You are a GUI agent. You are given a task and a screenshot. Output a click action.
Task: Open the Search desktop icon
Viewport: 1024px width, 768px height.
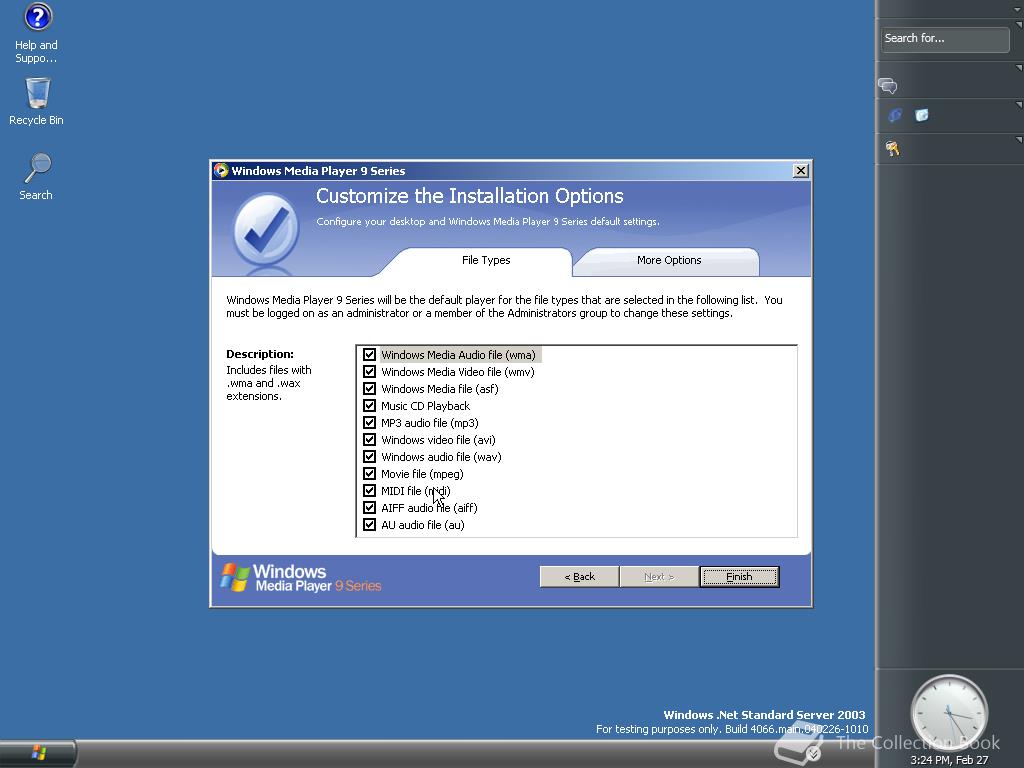(x=37, y=176)
